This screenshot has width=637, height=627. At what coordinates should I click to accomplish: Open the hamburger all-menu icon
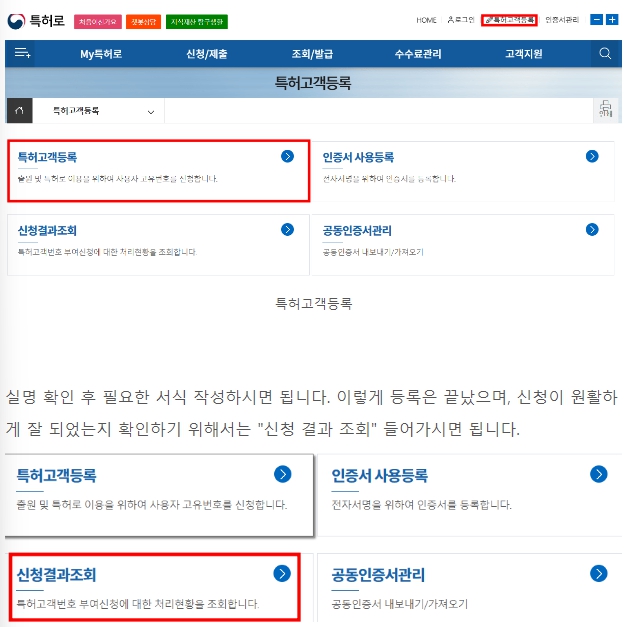[x=22, y=53]
